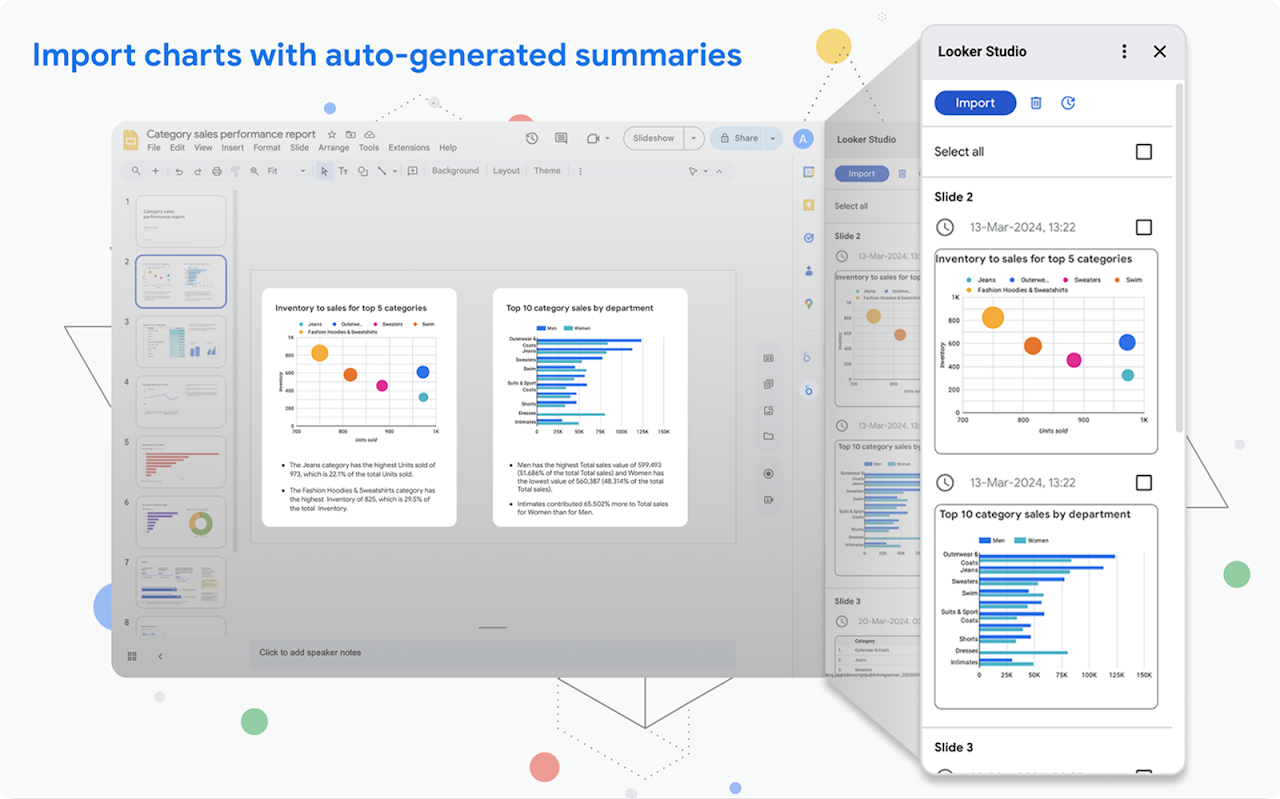Screen dimensions: 1280x799
Task: Open the toolbar more options three dots
Action: (580, 171)
